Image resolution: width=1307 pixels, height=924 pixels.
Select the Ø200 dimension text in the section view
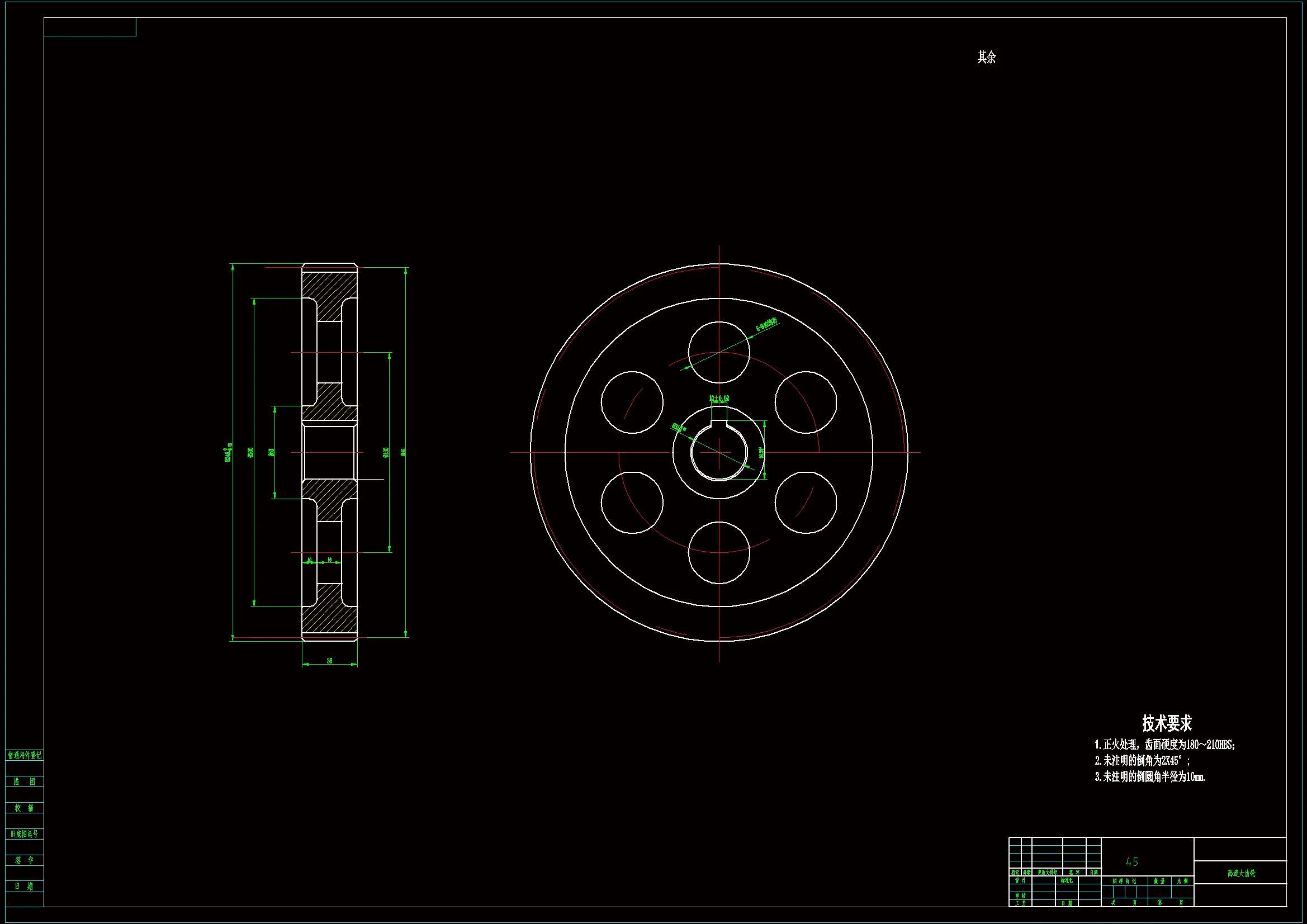250,453
